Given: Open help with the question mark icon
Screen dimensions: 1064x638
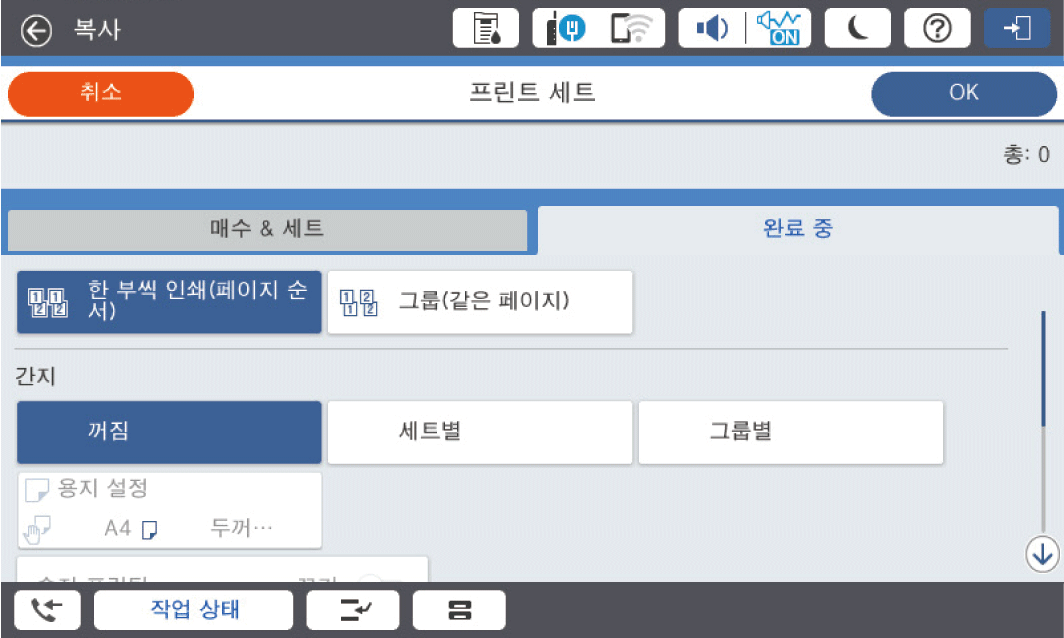Looking at the screenshot, I should (x=937, y=29).
